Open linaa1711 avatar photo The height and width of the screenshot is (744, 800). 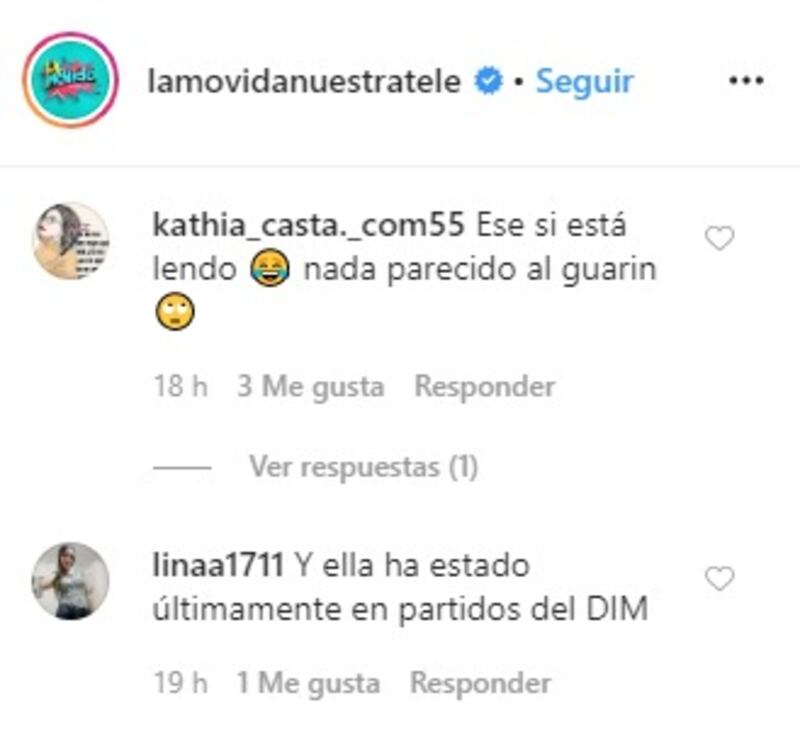coord(70,581)
